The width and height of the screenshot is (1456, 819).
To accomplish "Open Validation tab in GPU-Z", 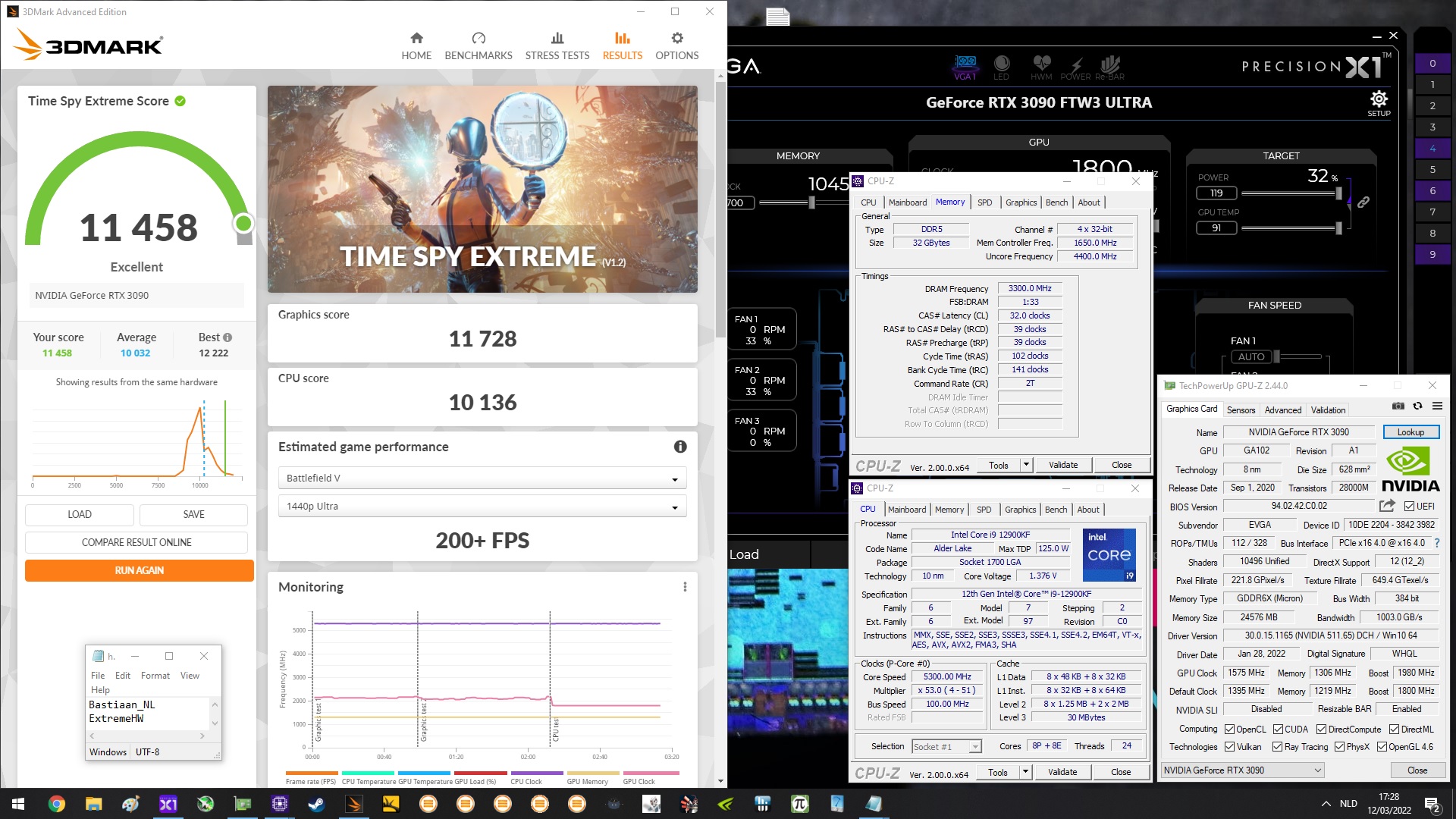I will click(x=1328, y=410).
